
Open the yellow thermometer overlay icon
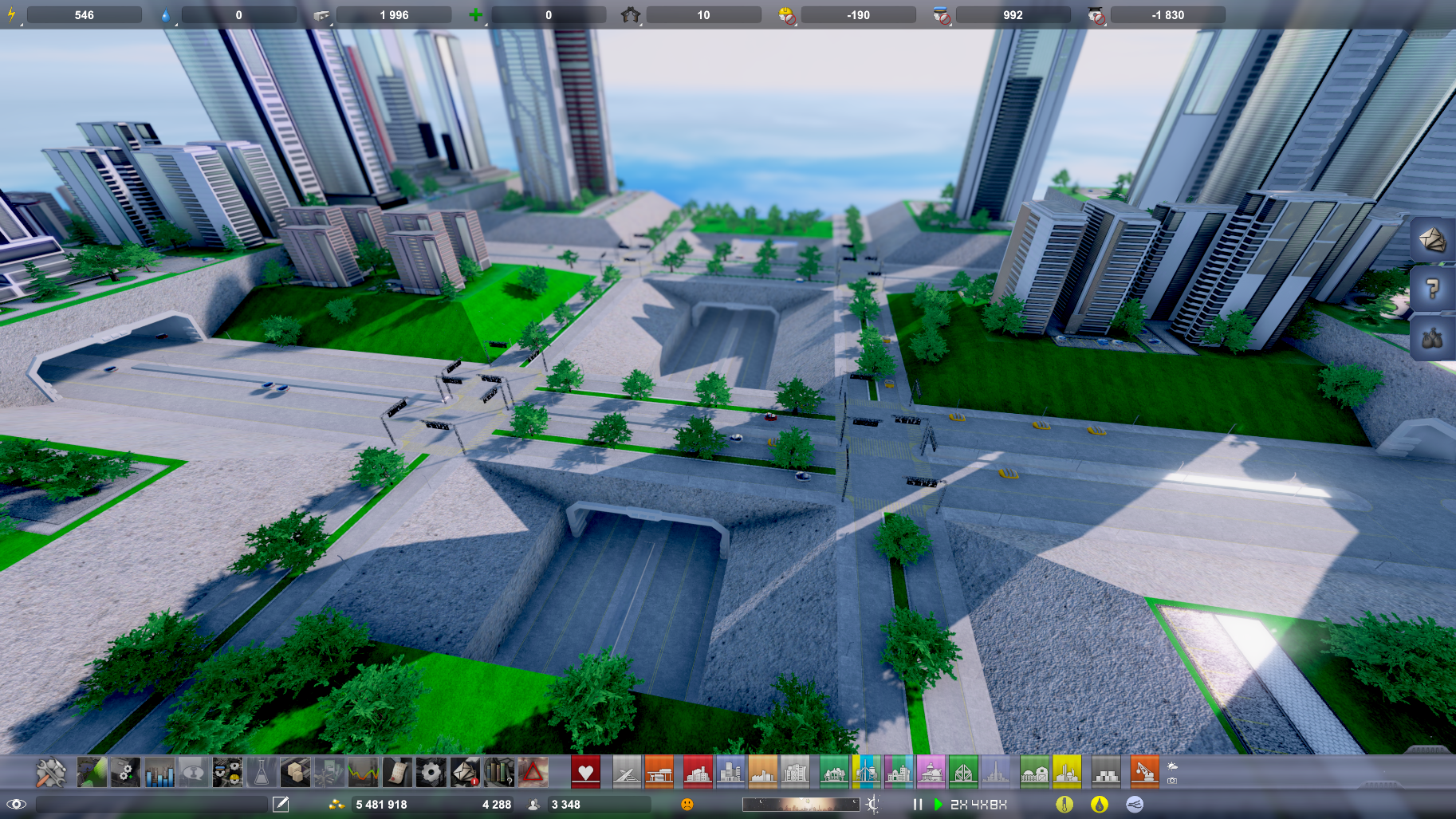[x=1064, y=804]
